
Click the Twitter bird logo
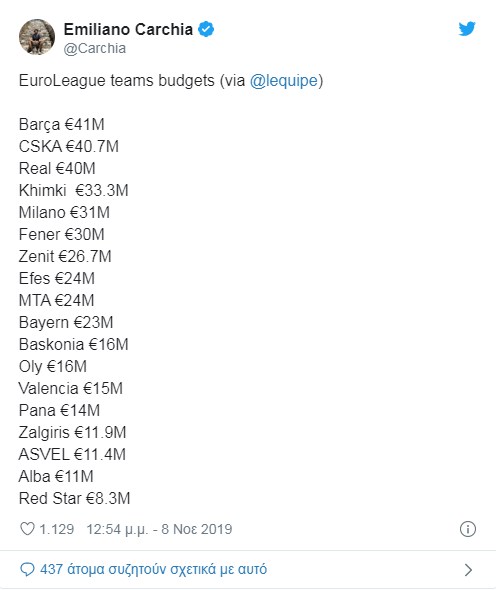(467, 29)
